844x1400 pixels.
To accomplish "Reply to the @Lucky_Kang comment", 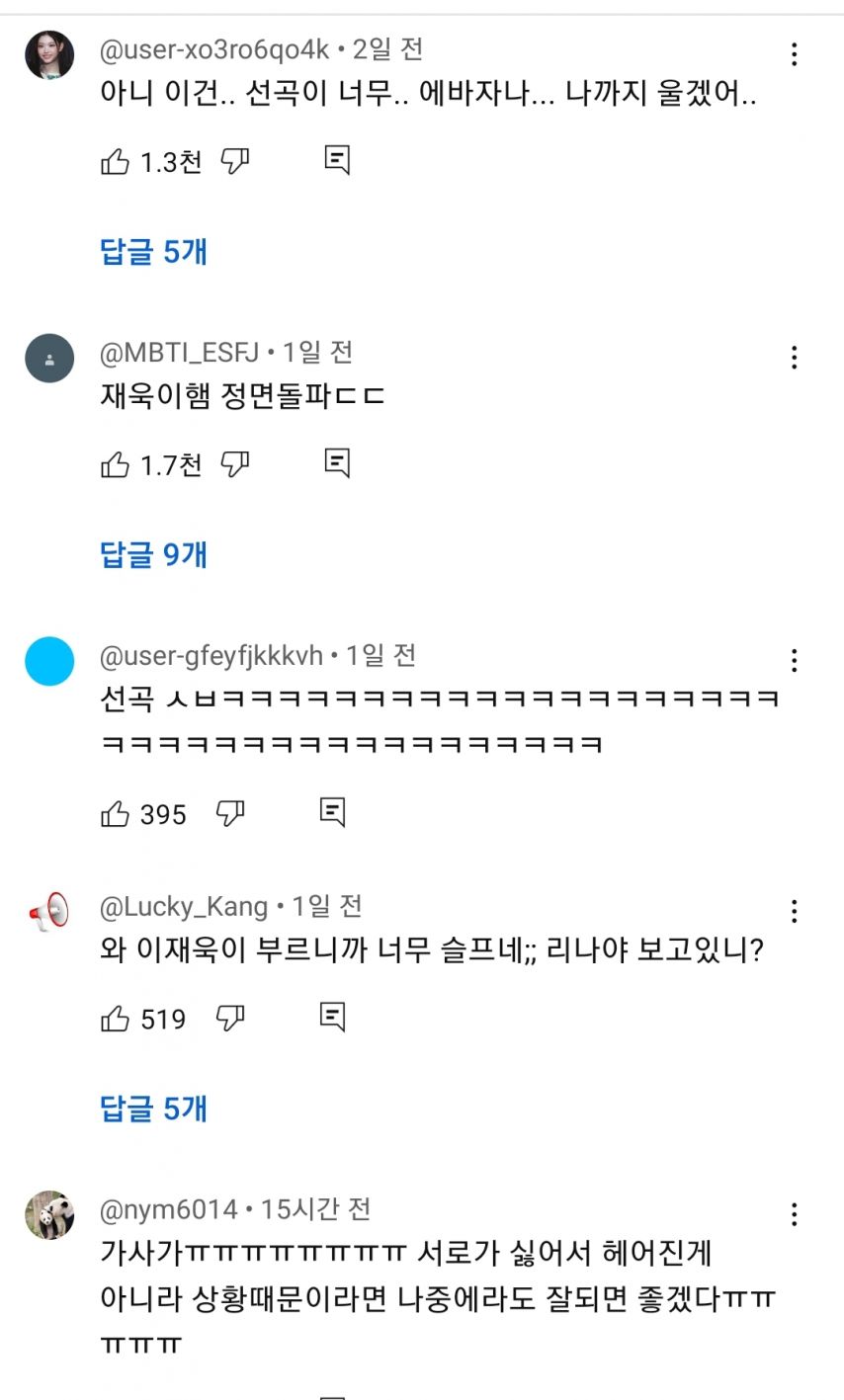I will point(333,1017).
